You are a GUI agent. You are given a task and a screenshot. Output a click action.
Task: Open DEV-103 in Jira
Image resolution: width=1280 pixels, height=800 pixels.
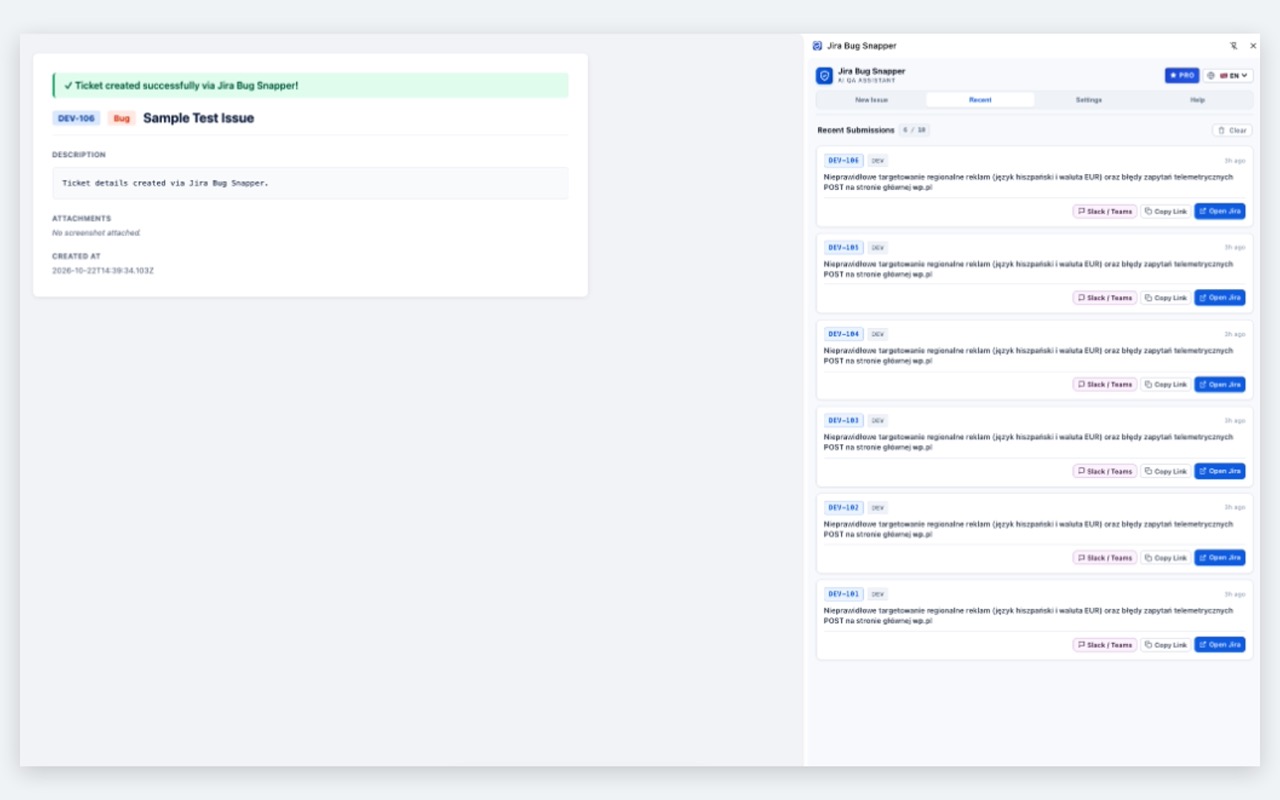pos(1220,471)
